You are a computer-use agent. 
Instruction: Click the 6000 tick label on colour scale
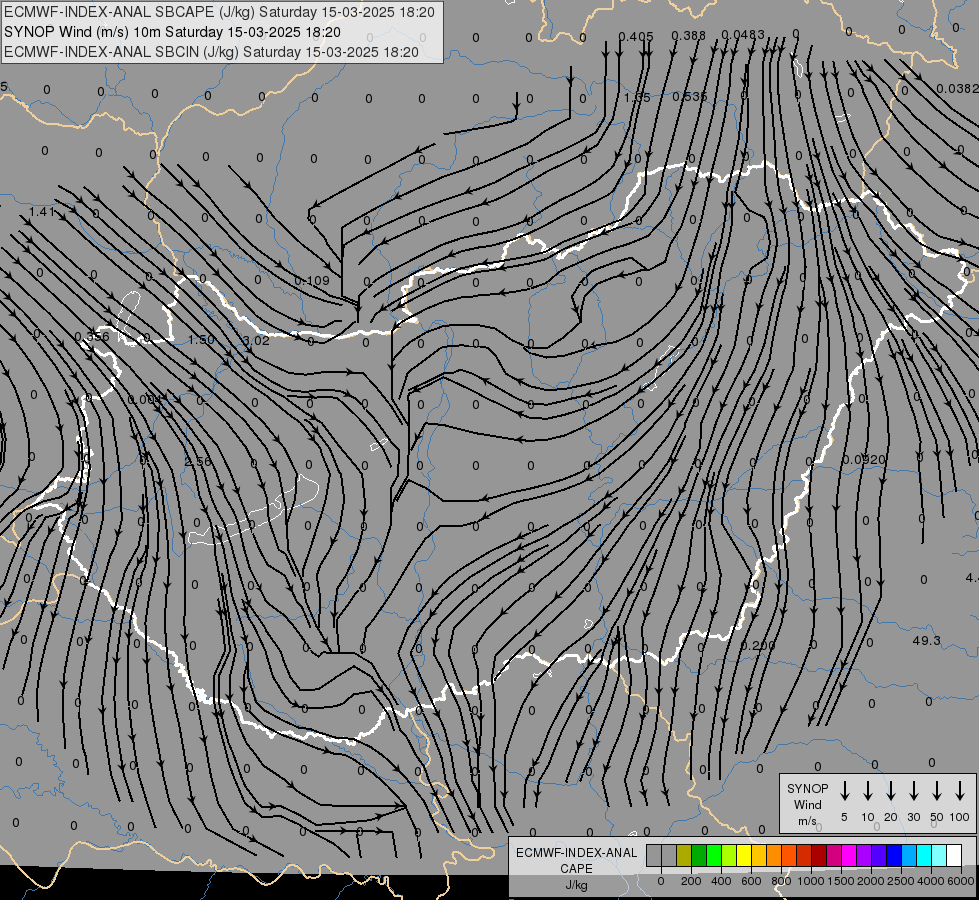click(x=961, y=881)
